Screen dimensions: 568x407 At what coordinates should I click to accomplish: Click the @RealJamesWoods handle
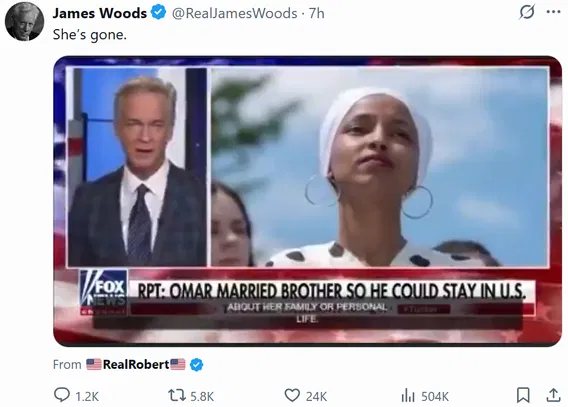pyautogui.click(x=234, y=13)
